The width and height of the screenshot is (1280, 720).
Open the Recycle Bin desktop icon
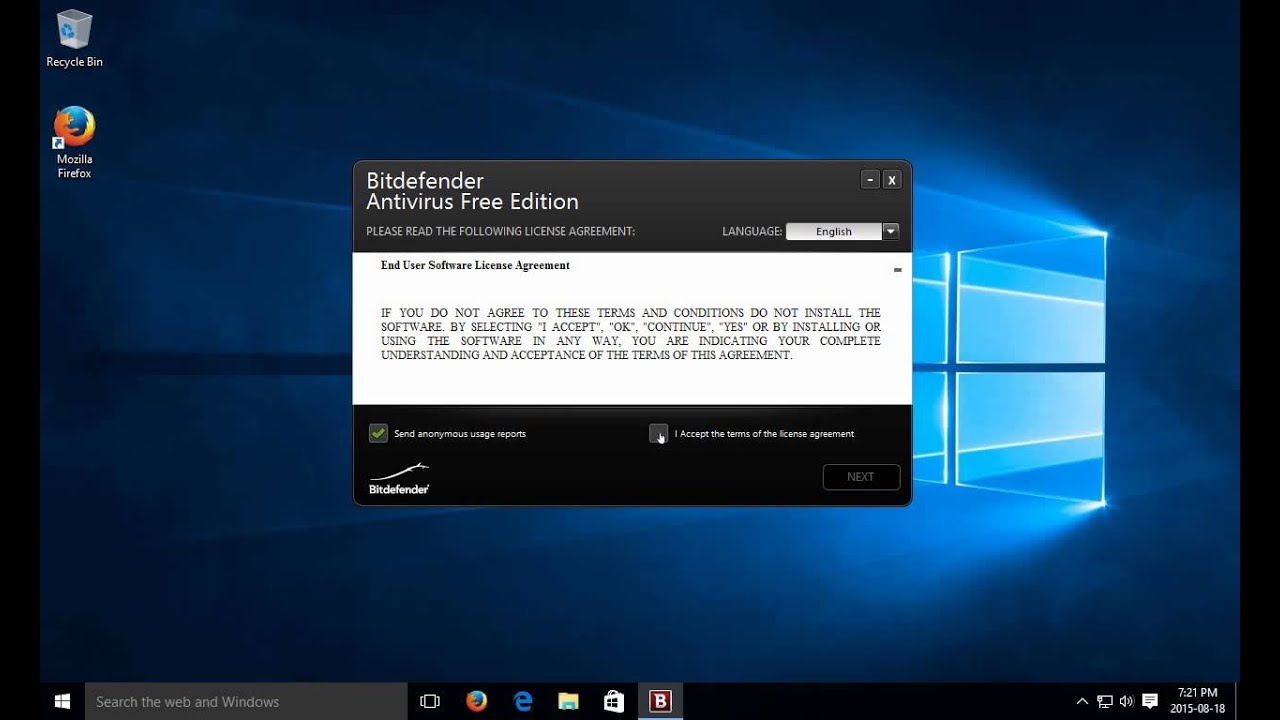click(74, 39)
